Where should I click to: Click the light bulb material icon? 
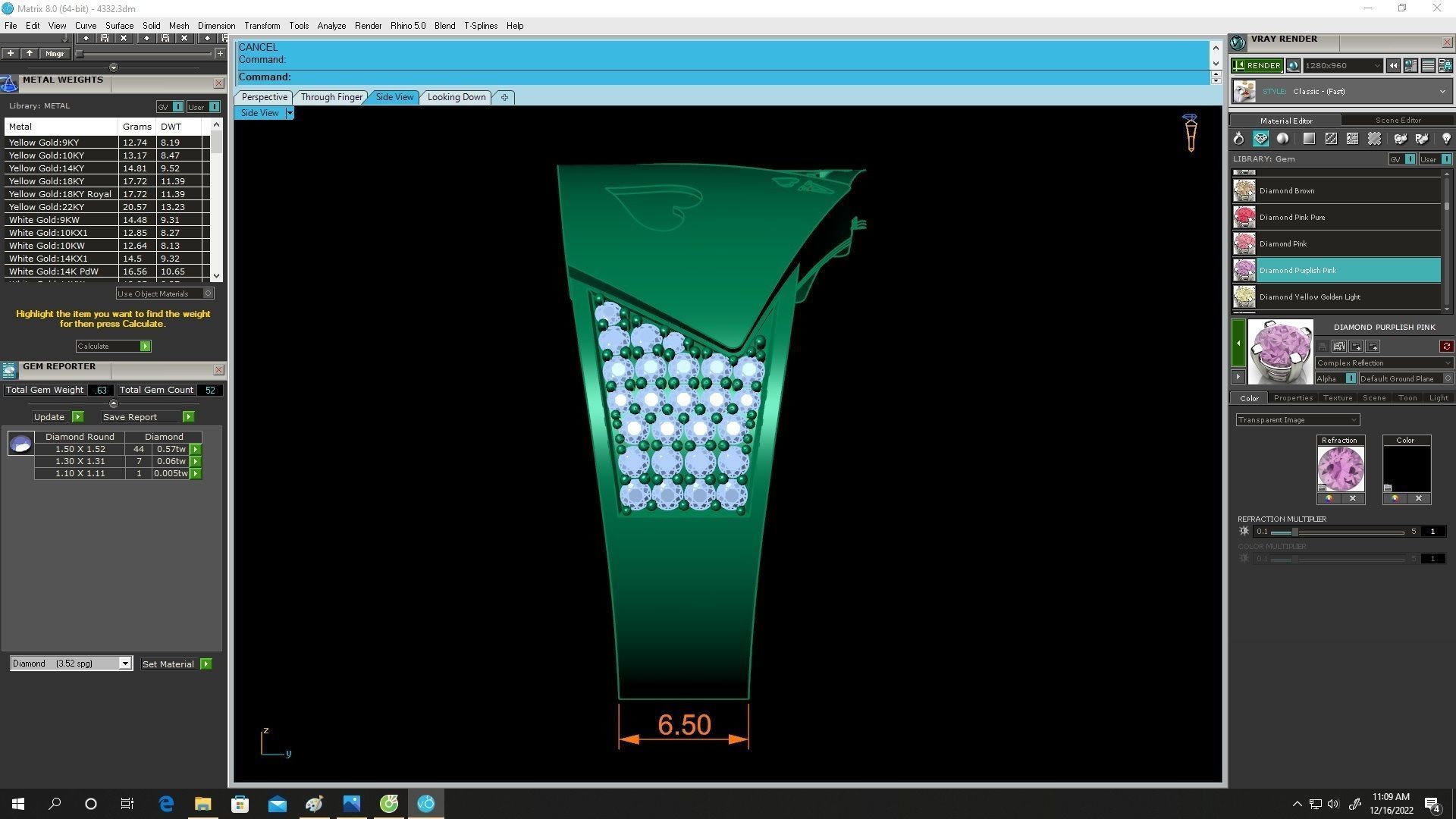tap(1445, 139)
